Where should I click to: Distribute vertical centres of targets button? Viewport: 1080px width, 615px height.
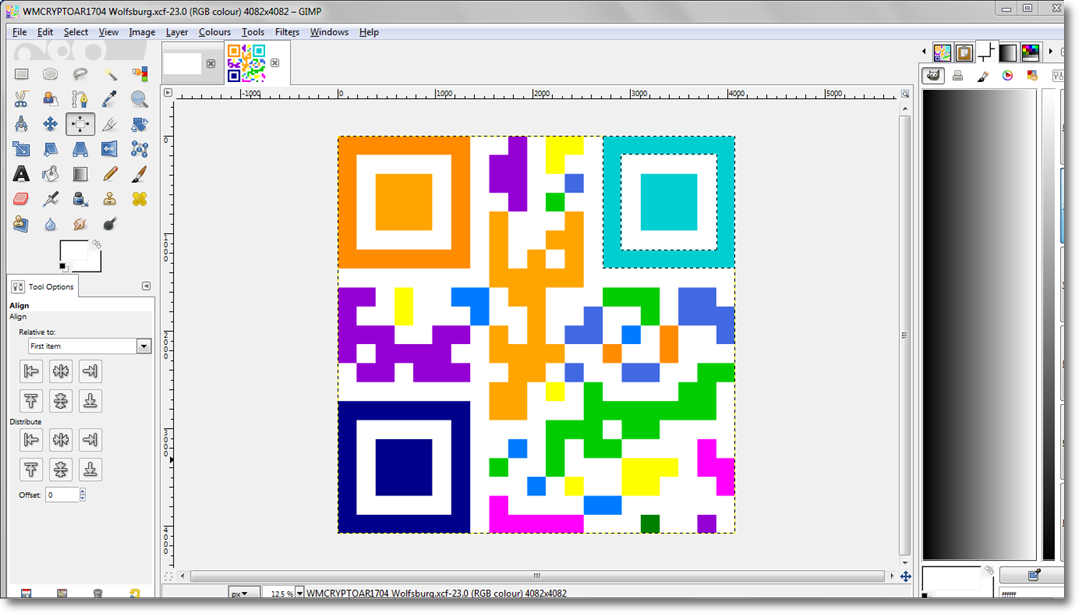pos(61,470)
